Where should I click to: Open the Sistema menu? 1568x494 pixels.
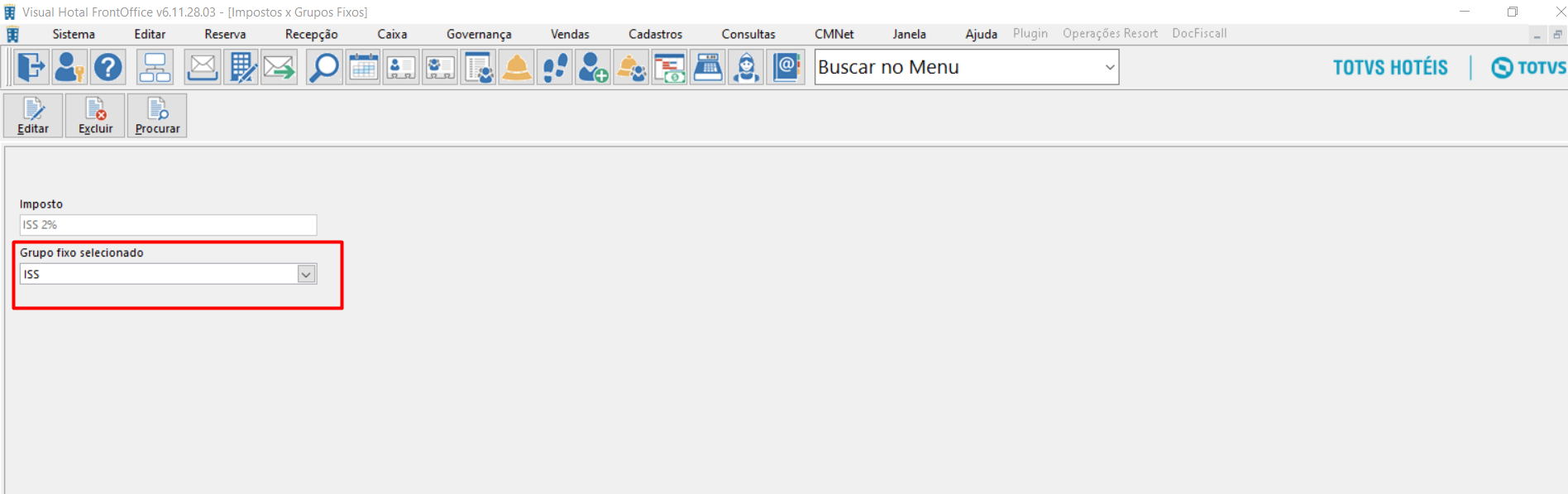point(74,34)
